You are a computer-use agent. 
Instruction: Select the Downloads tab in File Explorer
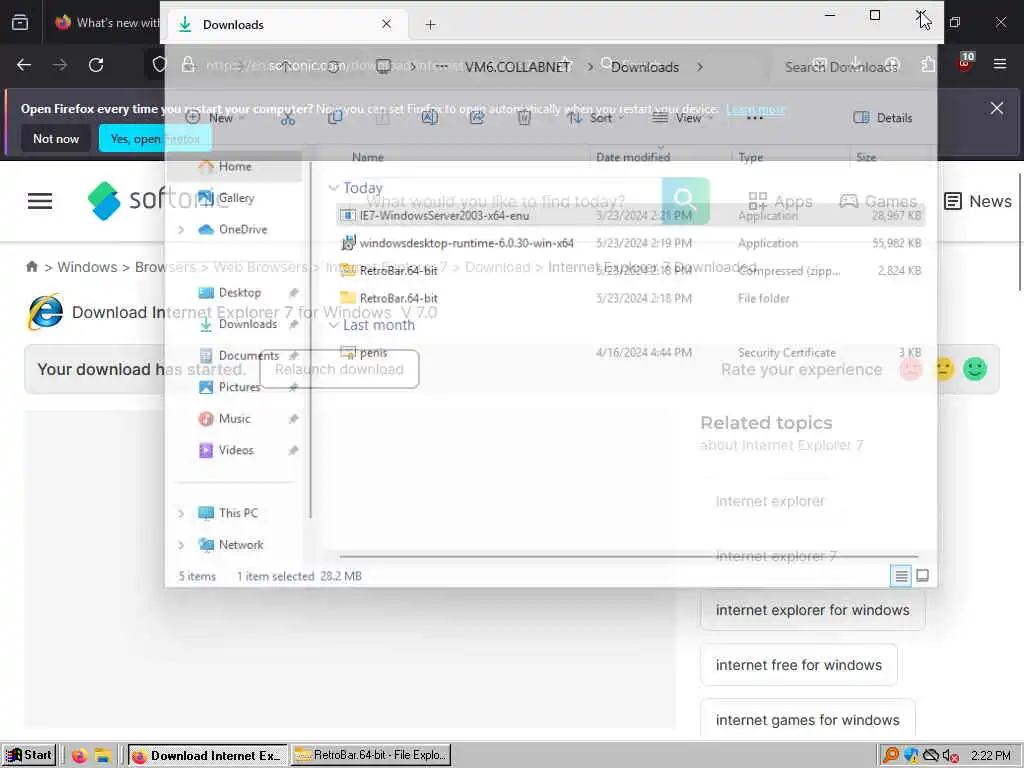[285, 24]
